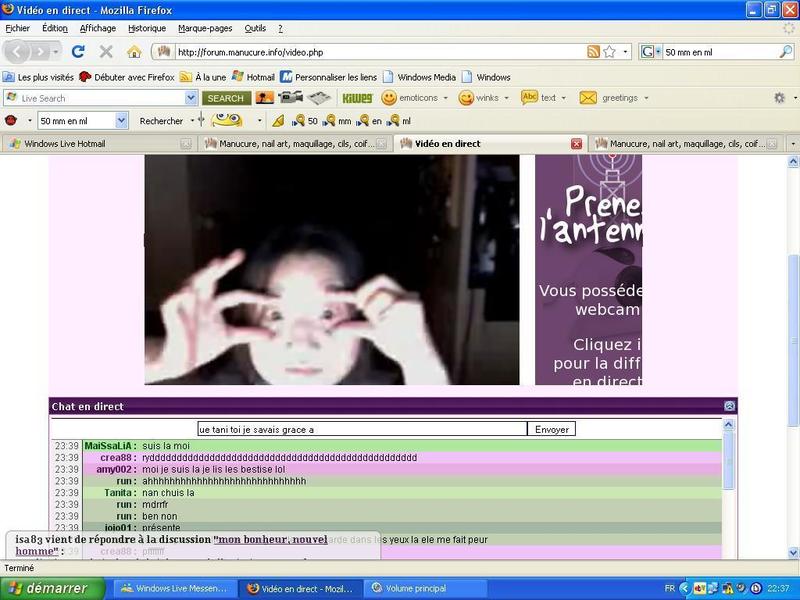The width and height of the screenshot is (800, 600).
Task: Open the winks toolbar icon
Action: (466, 98)
